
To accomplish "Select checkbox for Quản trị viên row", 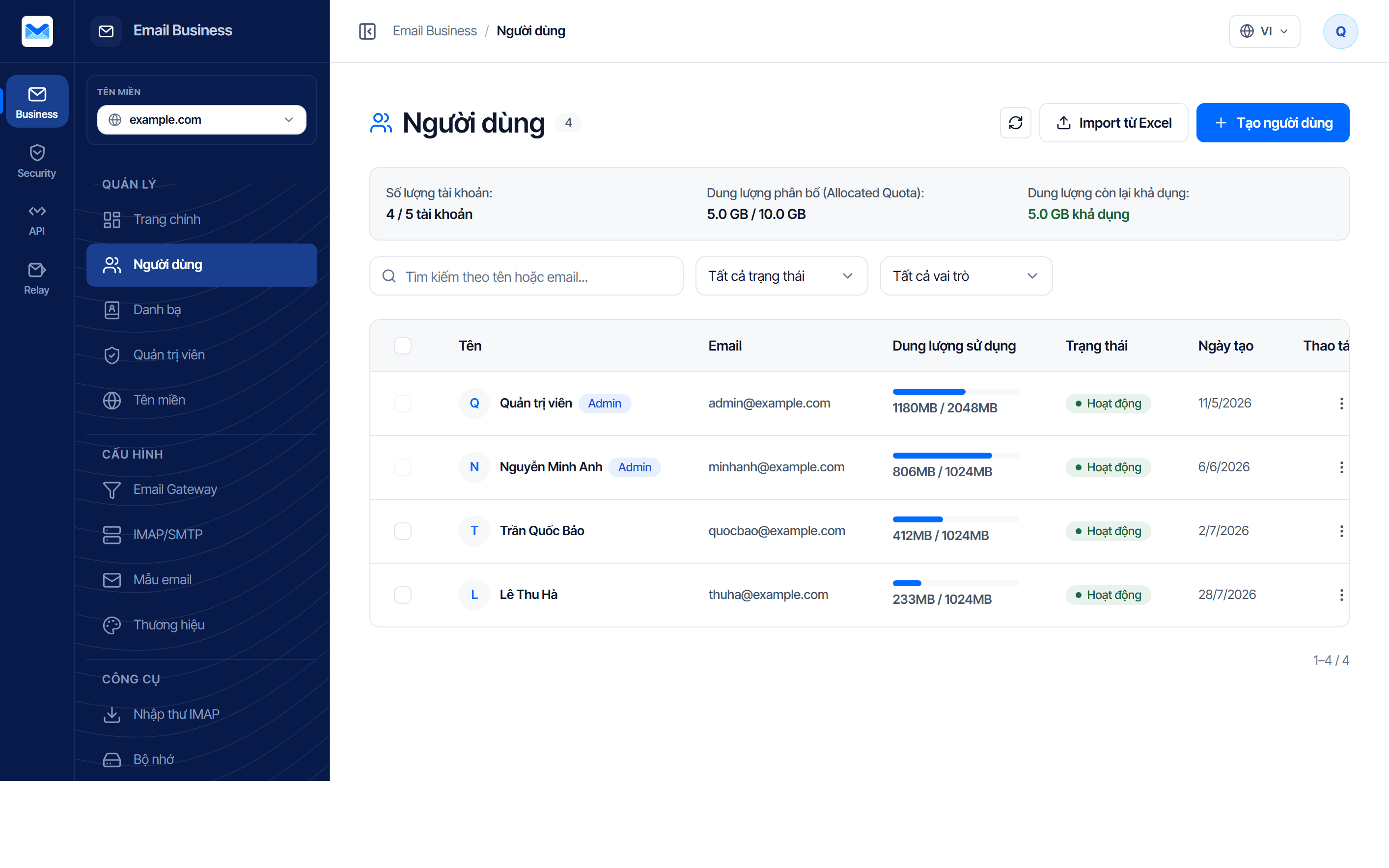I will point(403,404).
